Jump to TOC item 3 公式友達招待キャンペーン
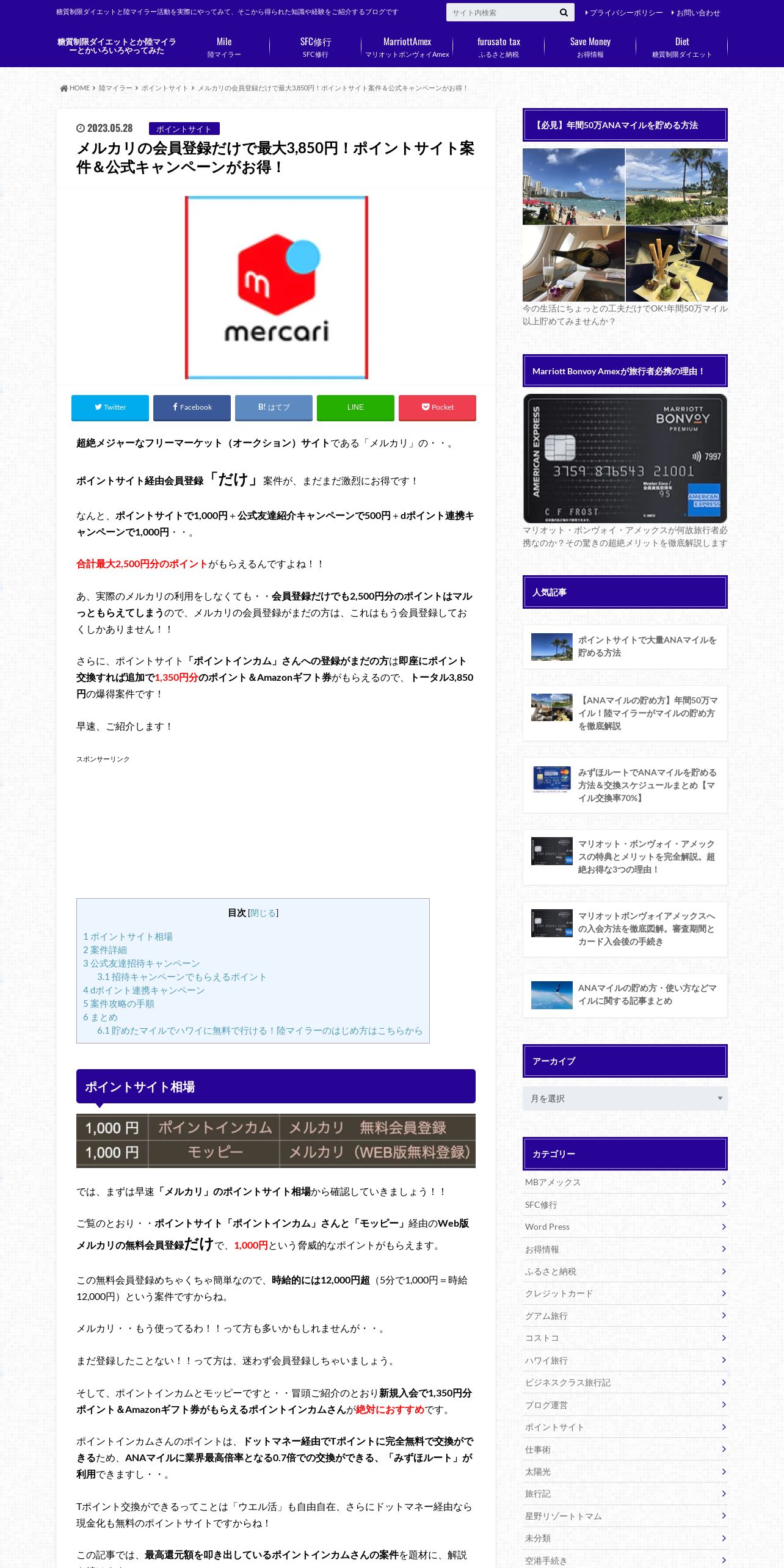The width and height of the screenshot is (784, 1568). click(142, 964)
